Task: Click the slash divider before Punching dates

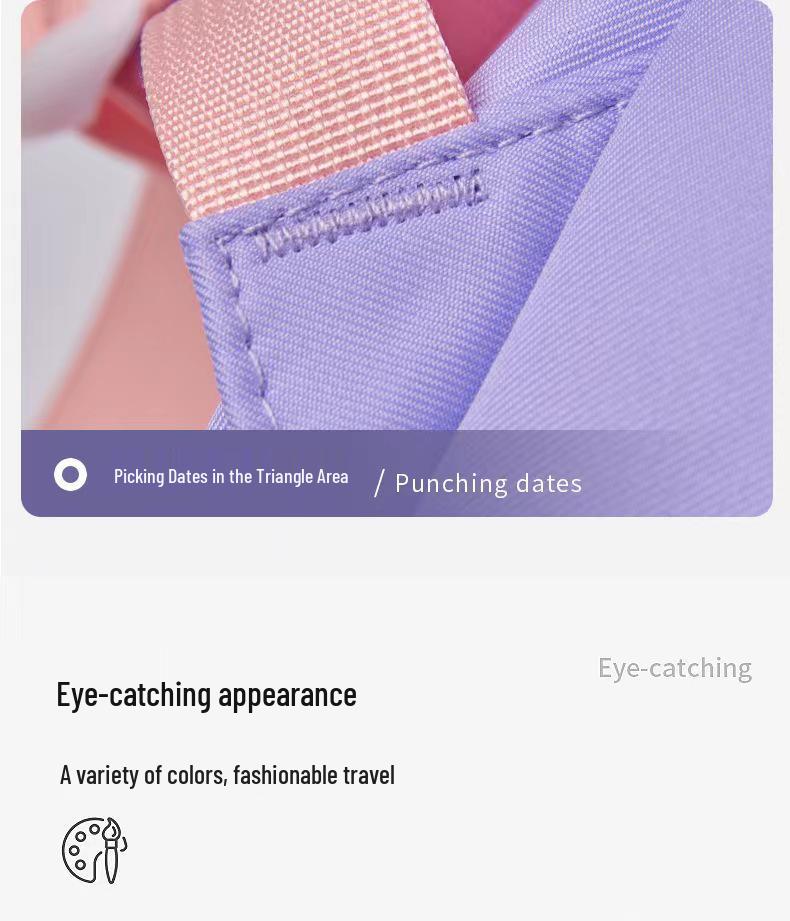Action: click(x=379, y=483)
